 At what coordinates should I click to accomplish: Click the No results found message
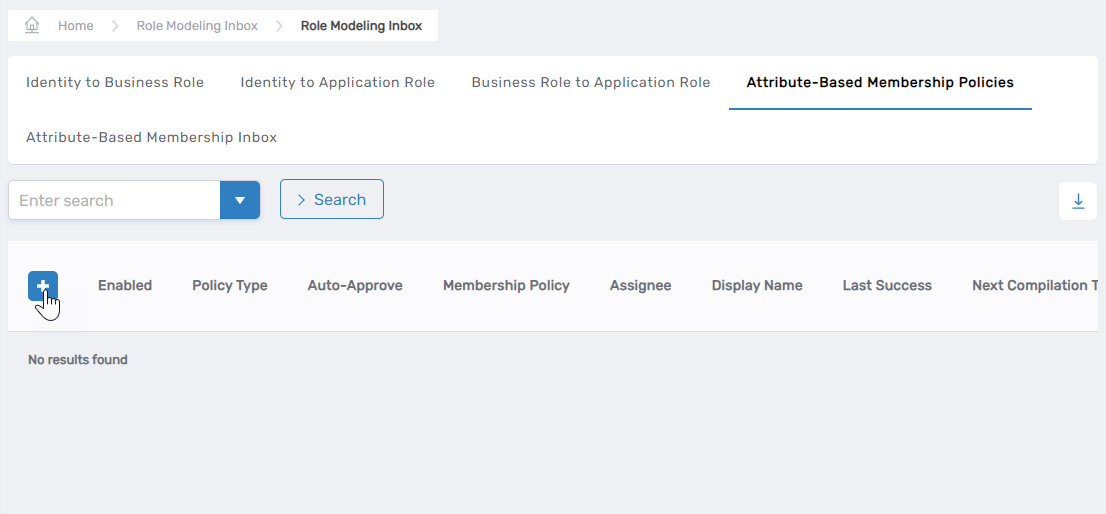coord(78,360)
